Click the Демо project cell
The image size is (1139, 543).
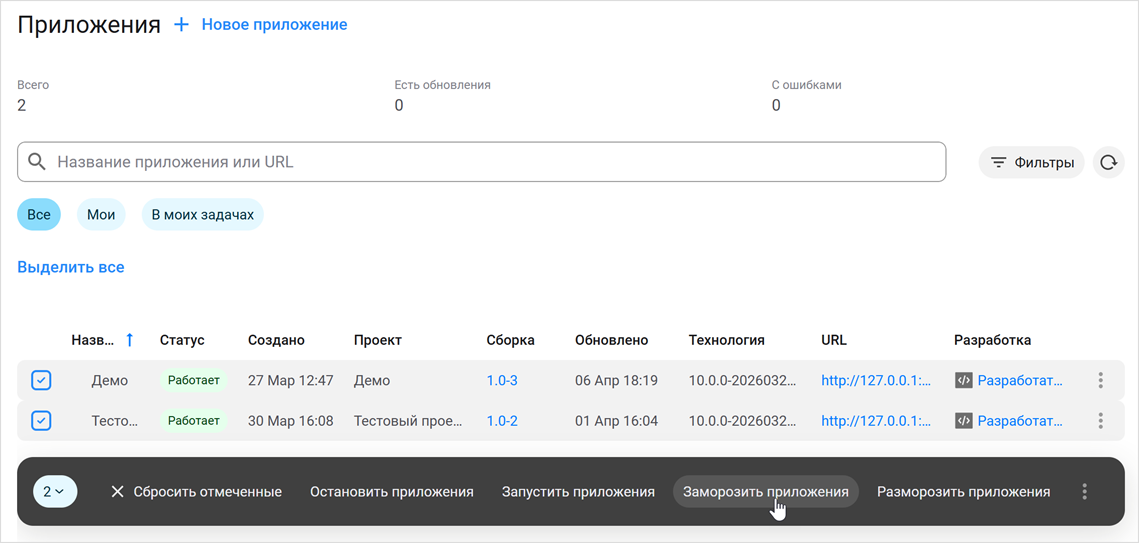[x=372, y=380]
